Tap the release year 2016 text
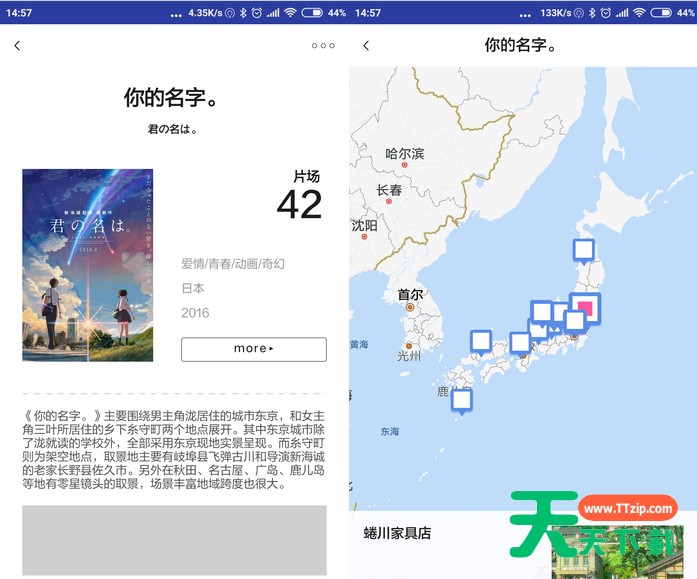The width and height of the screenshot is (697, 579). click(195, 313)
